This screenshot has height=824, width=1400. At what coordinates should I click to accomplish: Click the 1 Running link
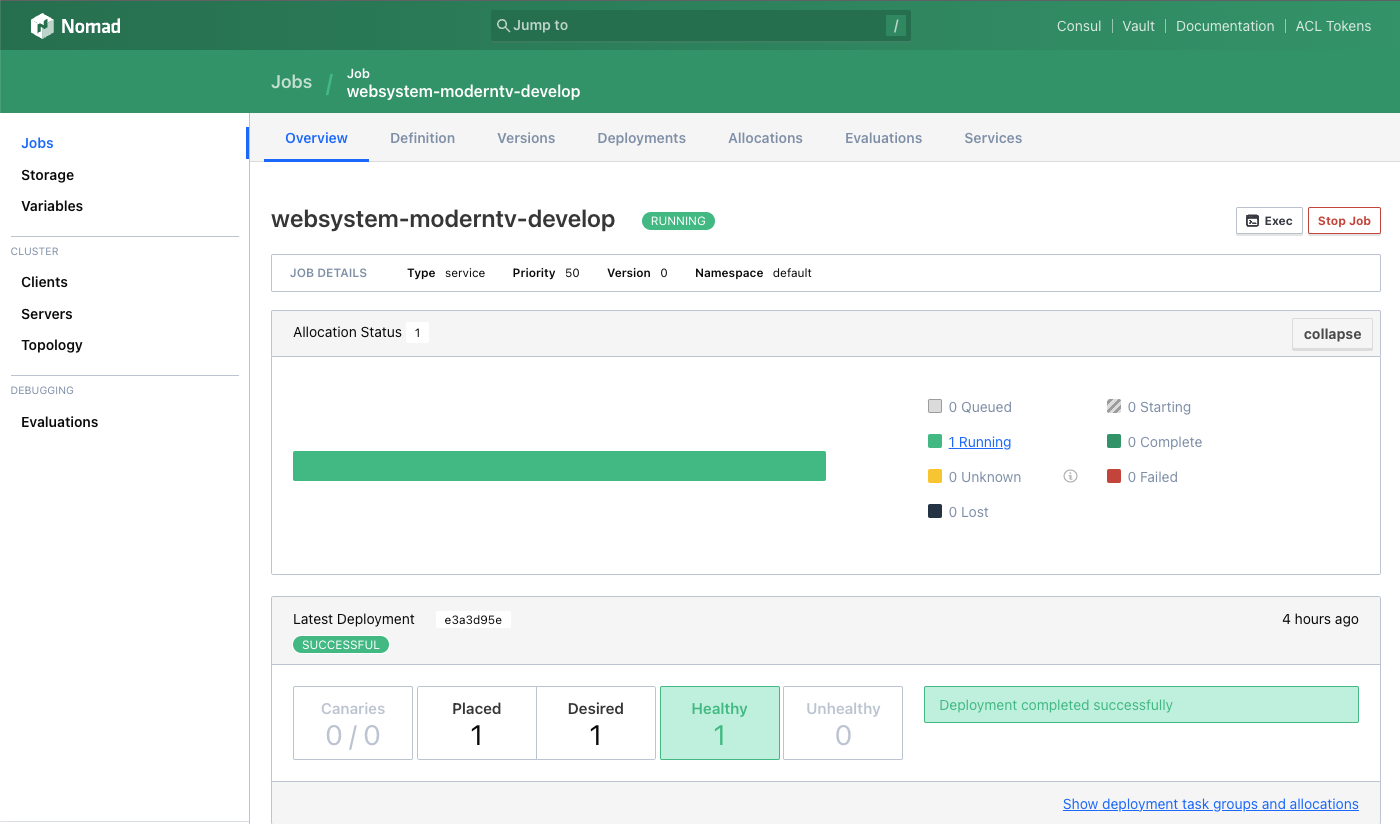(980, 442)
